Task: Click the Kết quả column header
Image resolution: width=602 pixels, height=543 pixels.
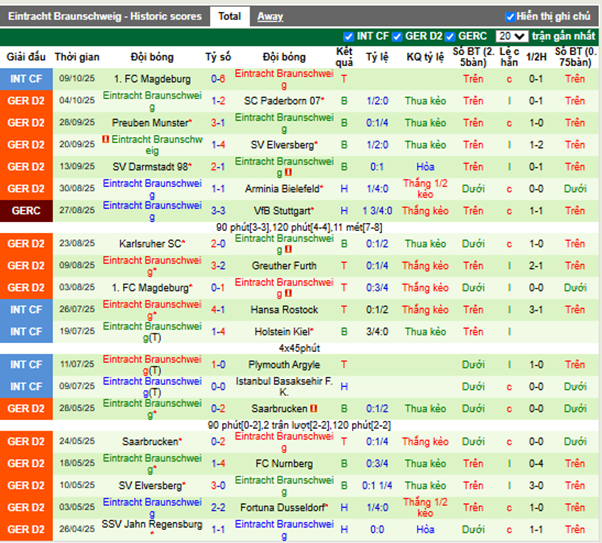Action: (344, 57)
